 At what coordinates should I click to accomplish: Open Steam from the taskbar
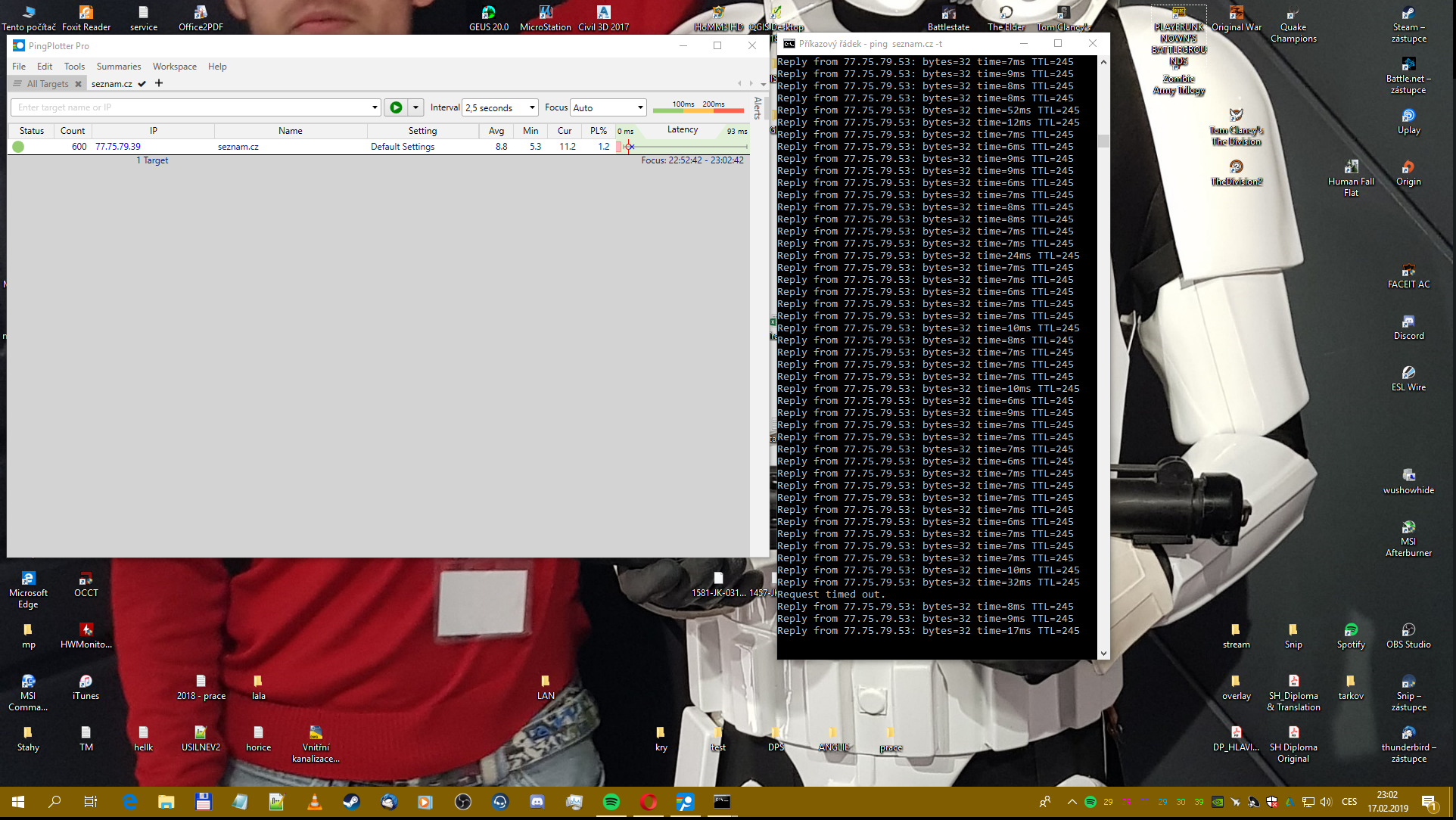[351, 802]
